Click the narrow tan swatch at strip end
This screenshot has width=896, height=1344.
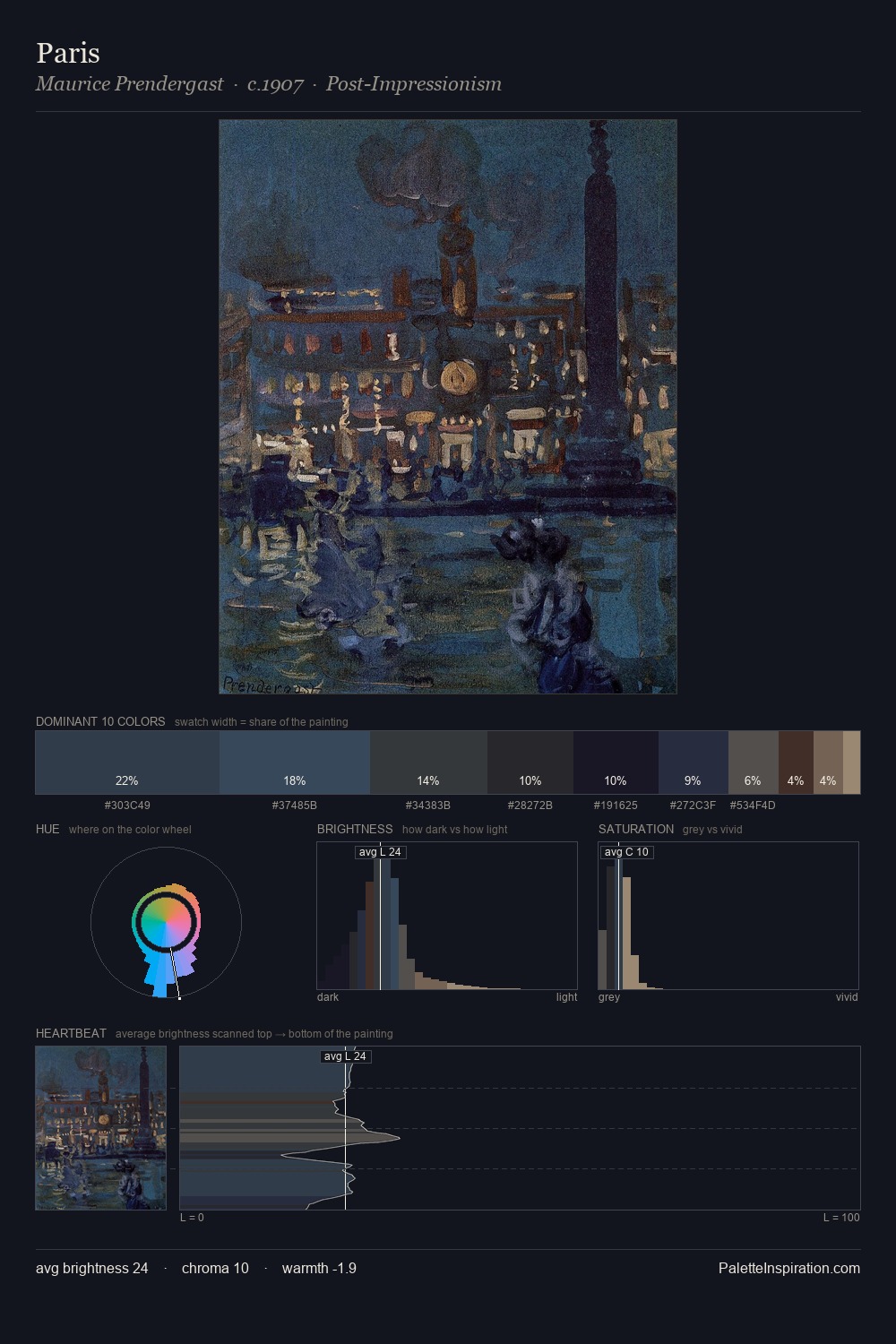coord(851,762)
